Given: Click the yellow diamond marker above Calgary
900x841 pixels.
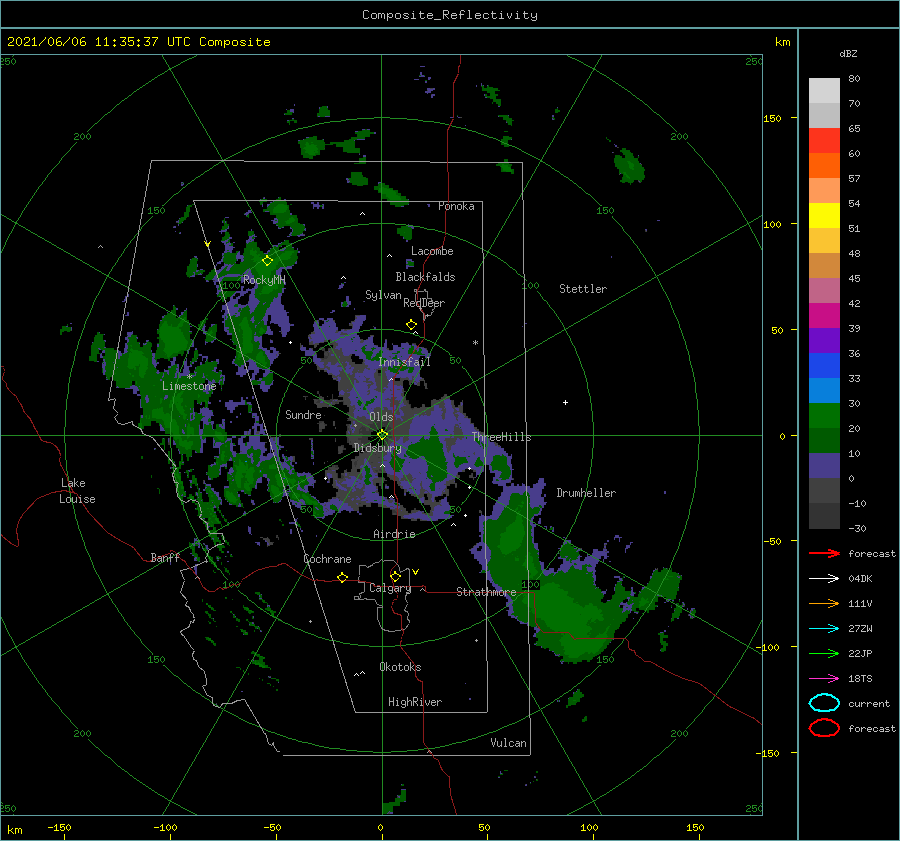Looking at the screenshot, I should (x=395, y=576).
